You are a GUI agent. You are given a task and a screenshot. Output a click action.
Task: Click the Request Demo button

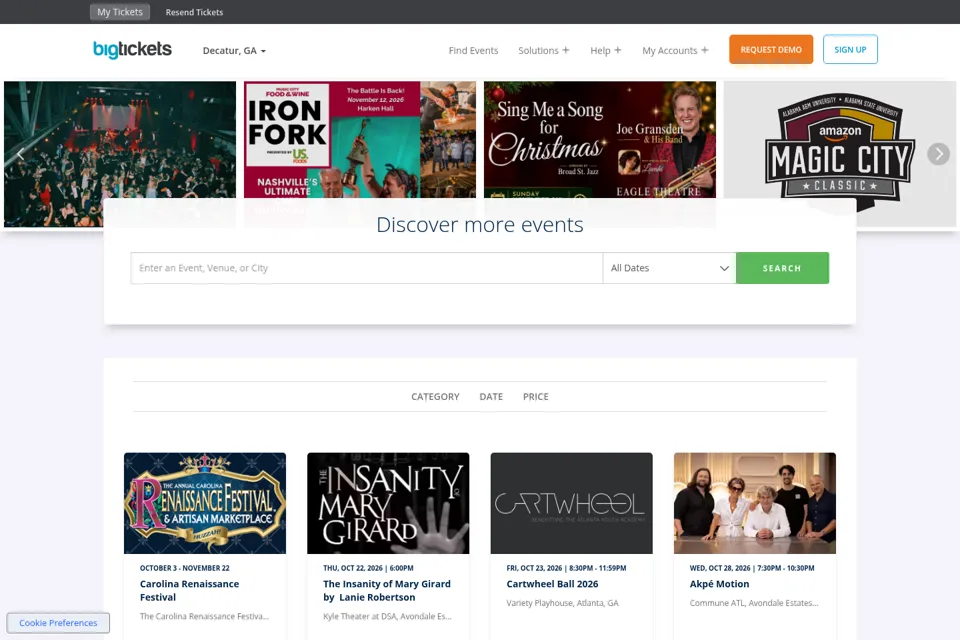tap(771, 50)
